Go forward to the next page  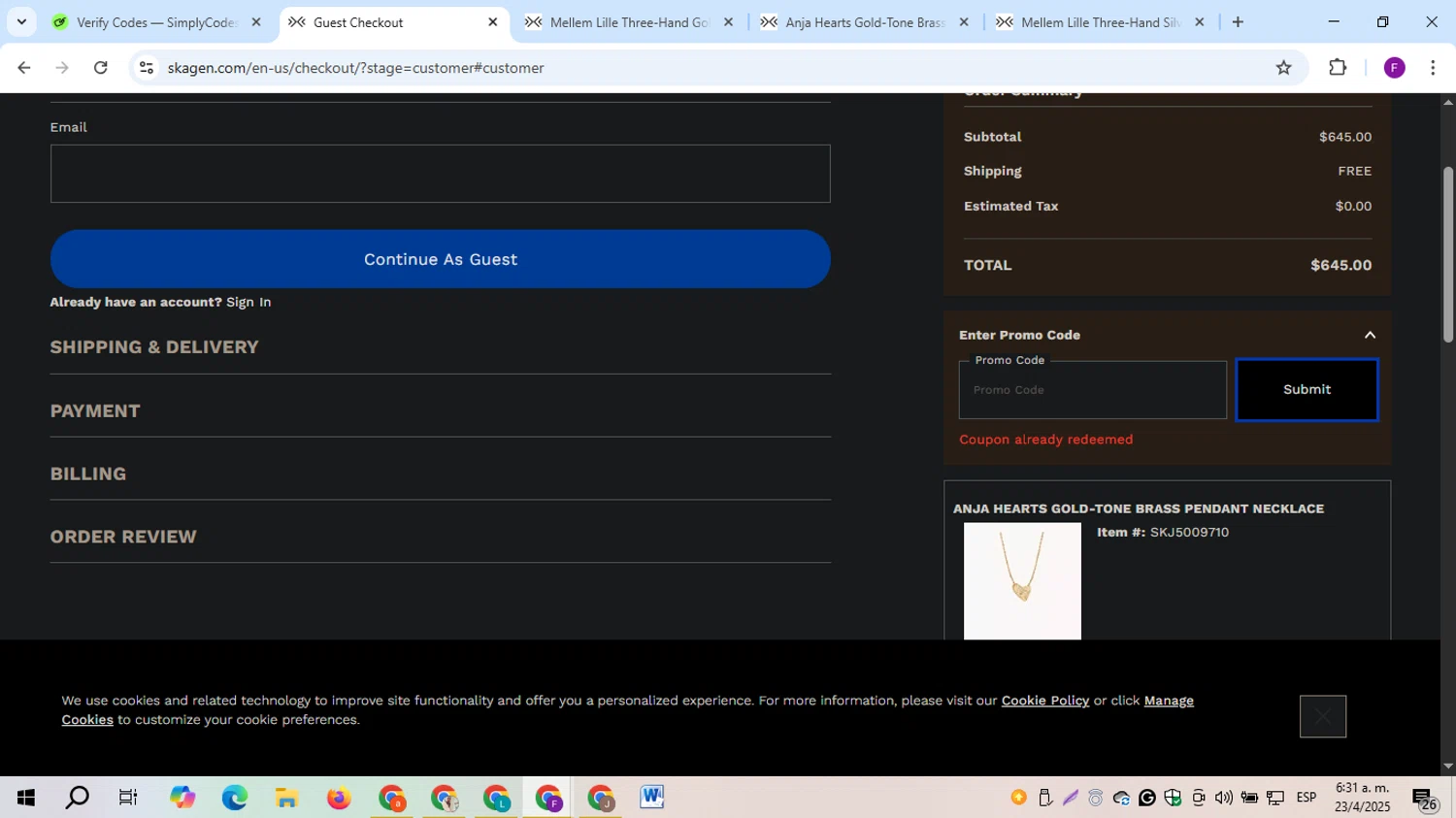point(62,68)
